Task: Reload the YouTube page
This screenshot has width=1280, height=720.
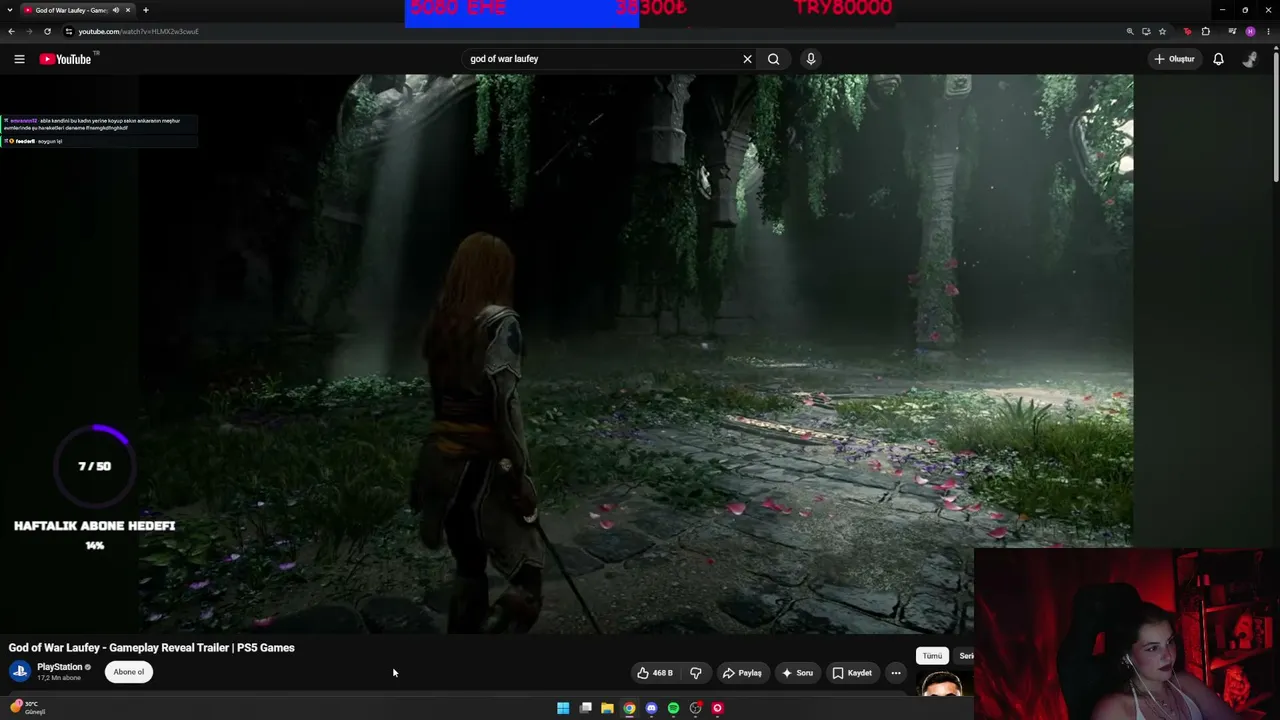Action: 47,31
